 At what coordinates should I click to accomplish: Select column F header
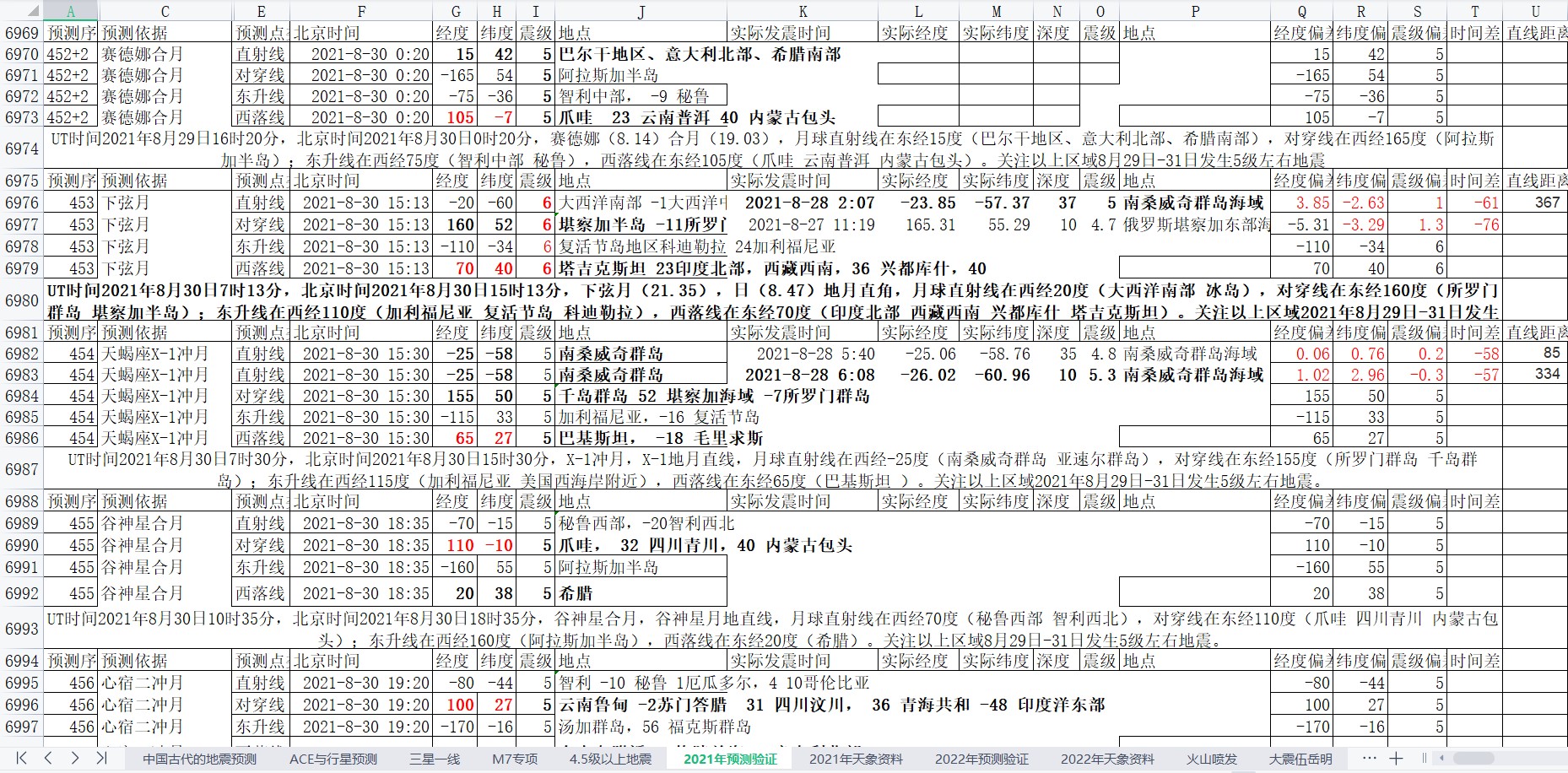pos(361,11)
